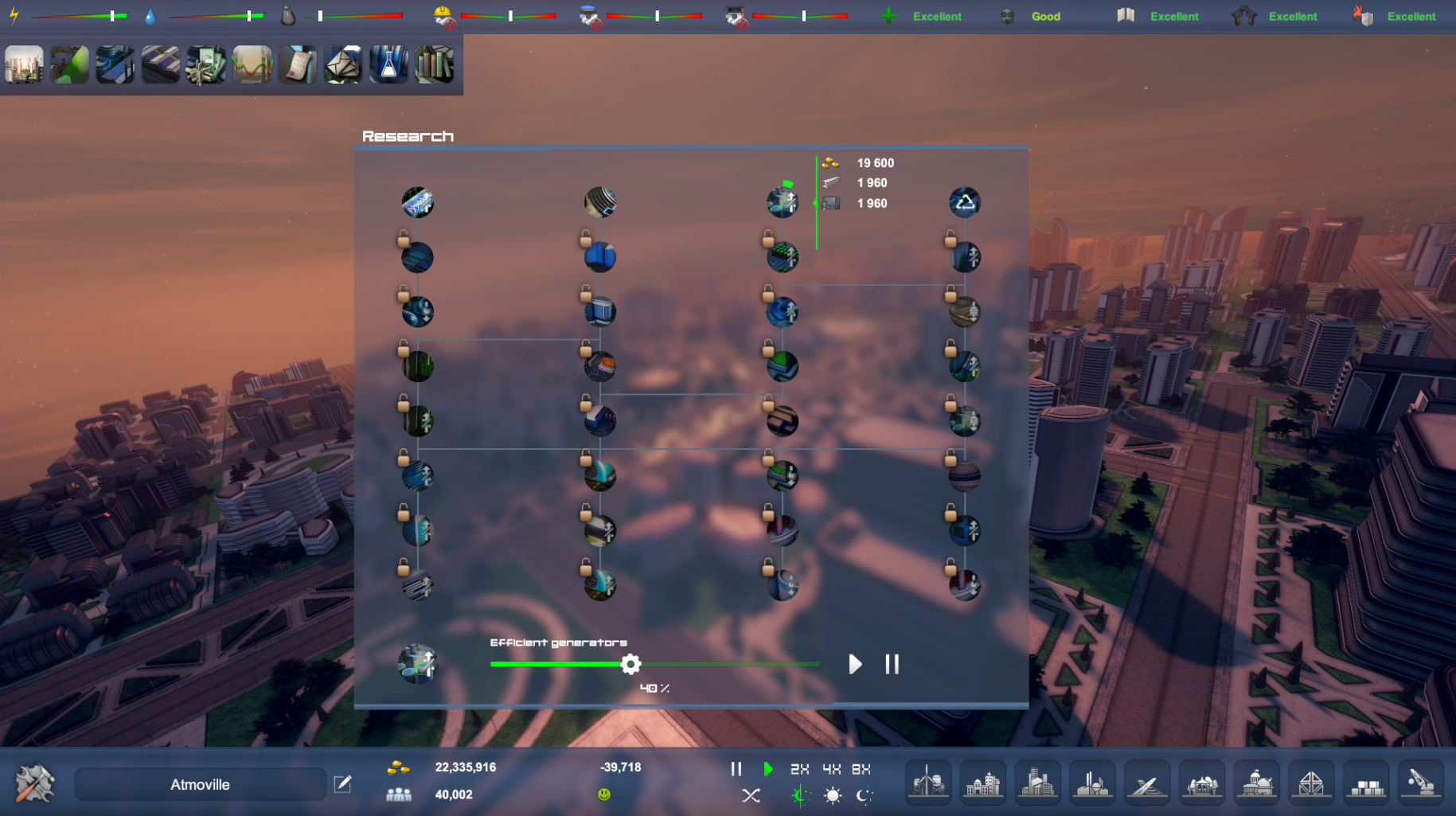The image size is (1456, 816).
Task: Click the garbage level bar
Action: 354,16
